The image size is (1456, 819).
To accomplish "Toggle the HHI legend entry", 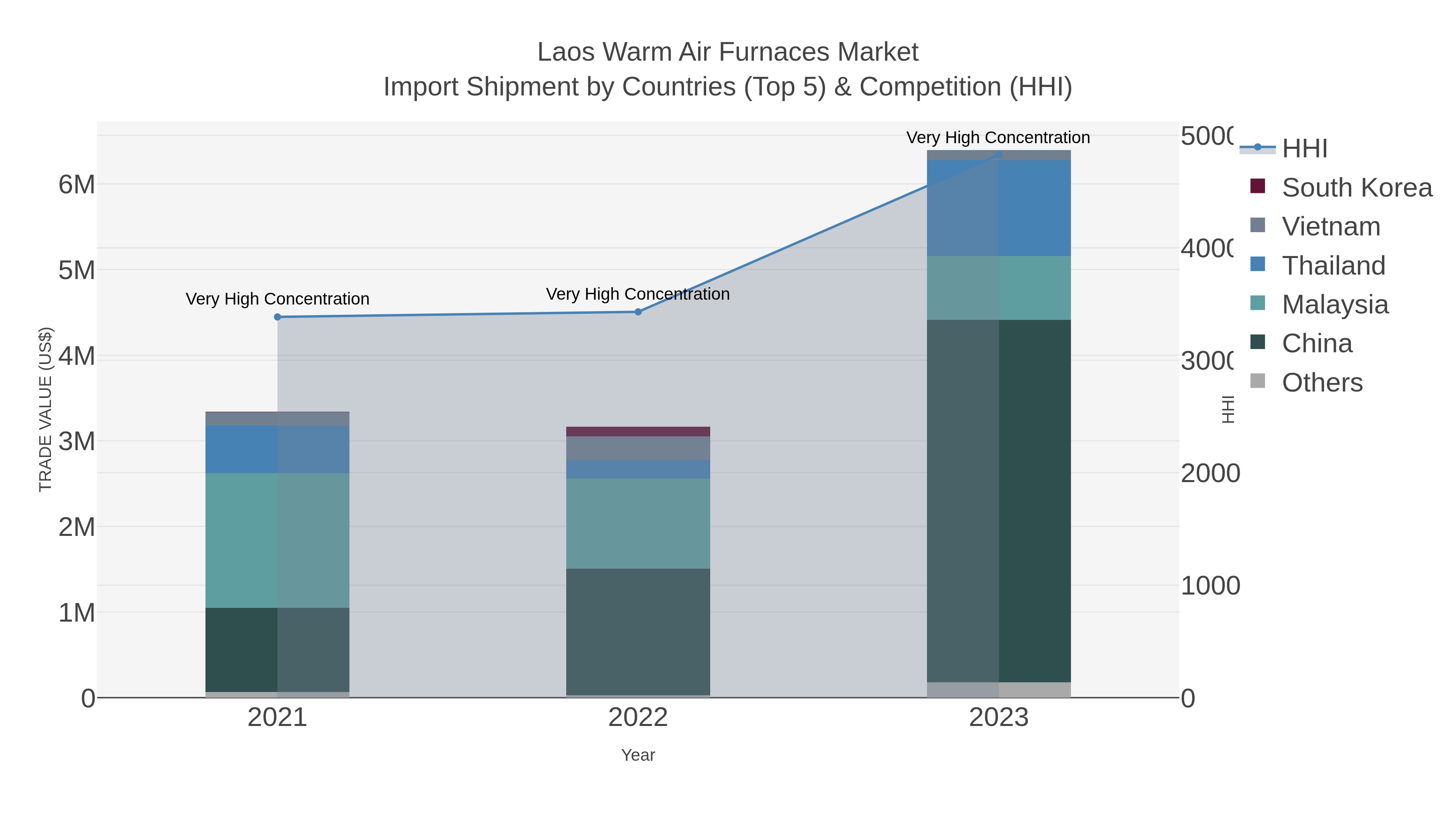I will point(1284,148).
